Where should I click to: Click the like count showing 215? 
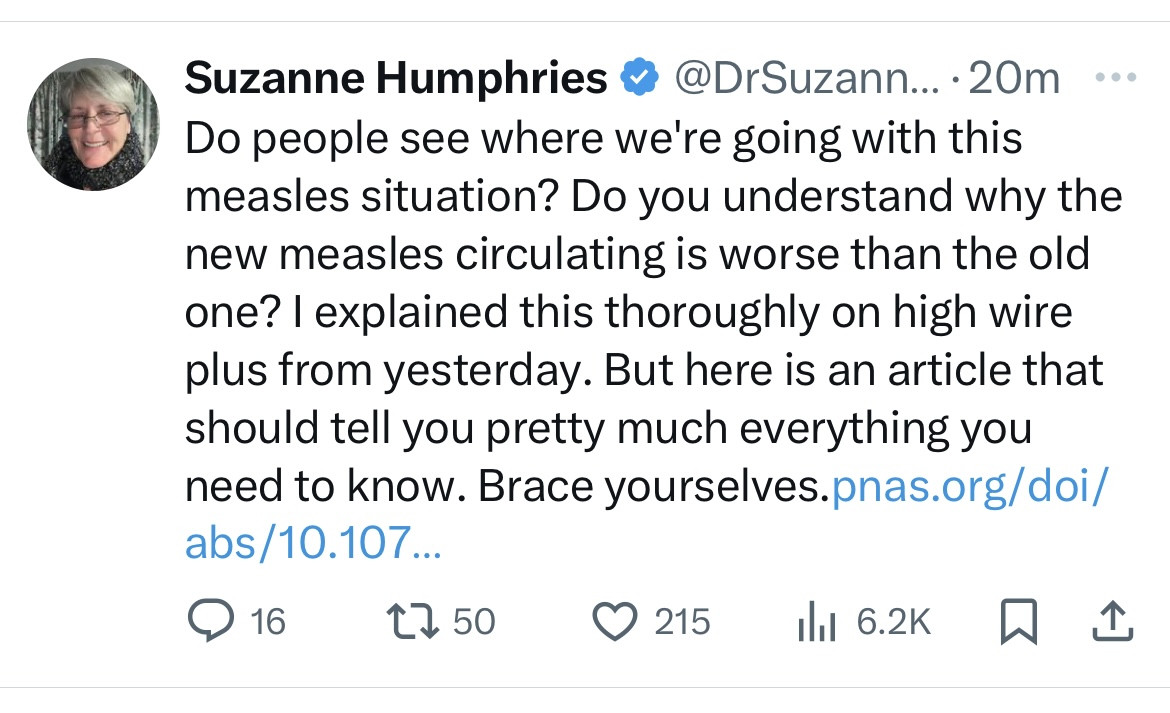pyautogui.click(x=682, y=622)
